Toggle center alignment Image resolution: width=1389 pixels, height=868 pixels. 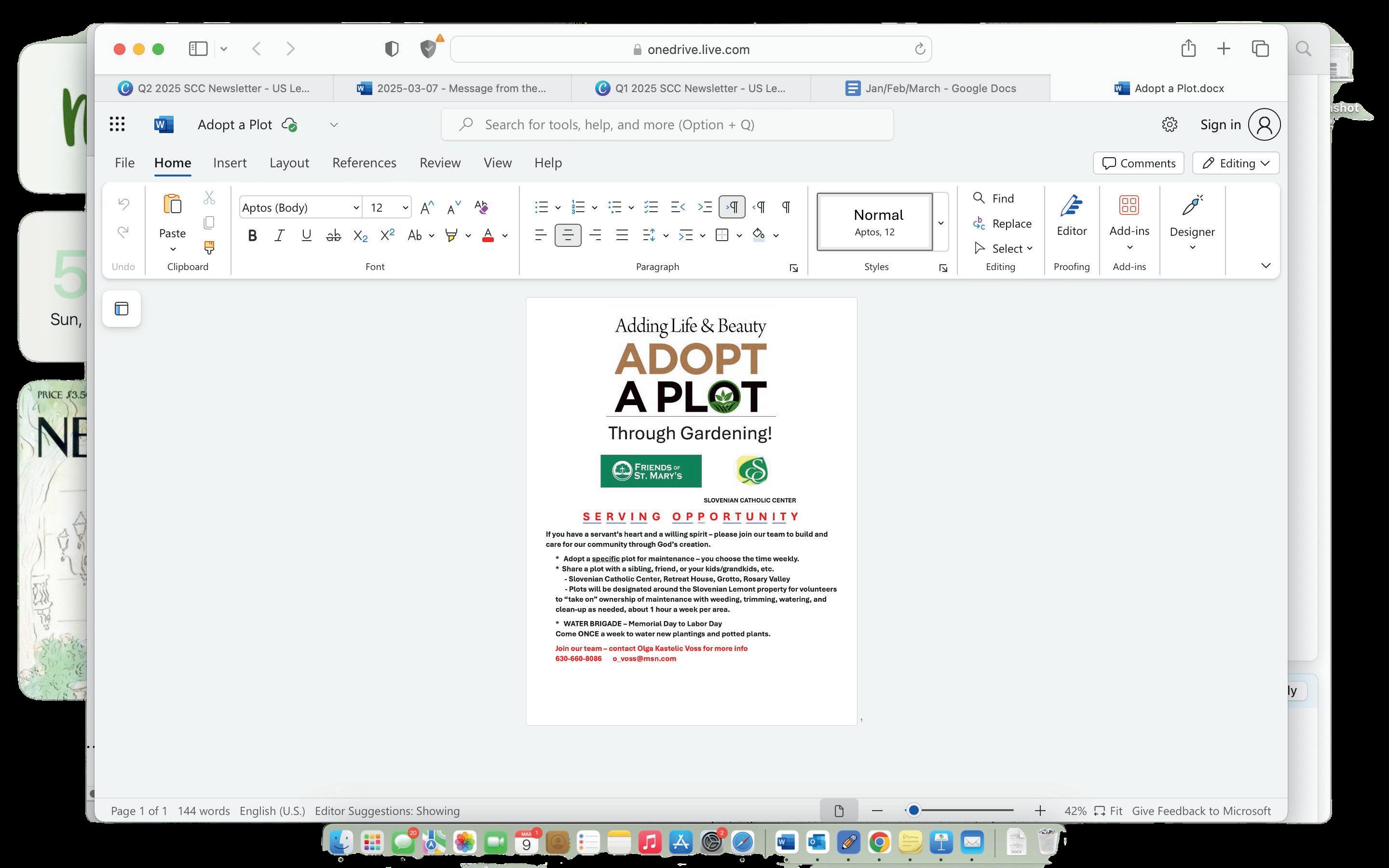(x=567, y=235)
